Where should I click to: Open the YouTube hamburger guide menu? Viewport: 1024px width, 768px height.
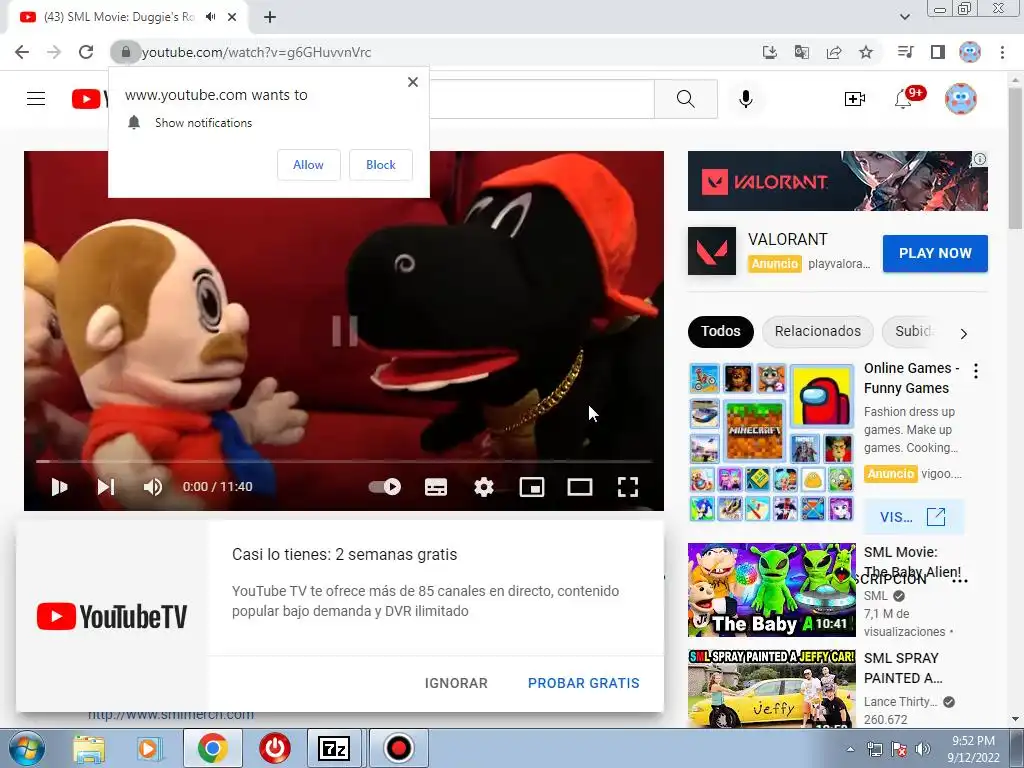pyautogui.click(x=36, y=99)
